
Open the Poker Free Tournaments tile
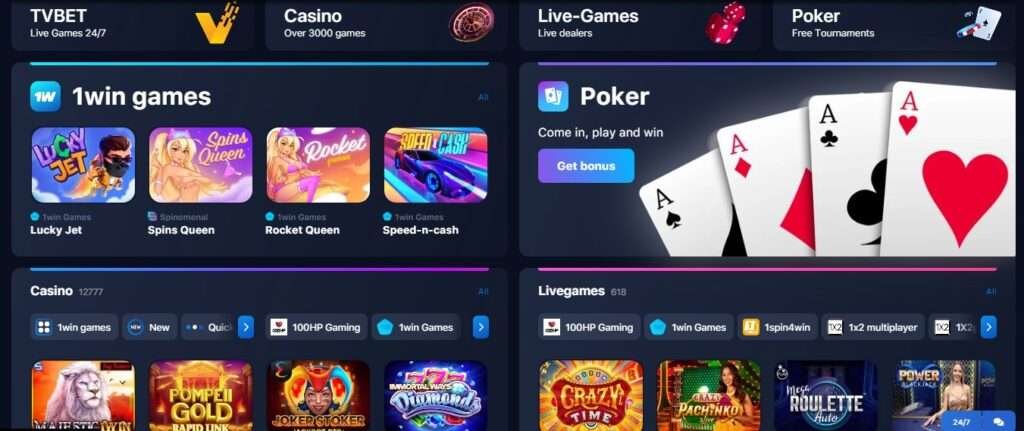click(x=894, y=25)
